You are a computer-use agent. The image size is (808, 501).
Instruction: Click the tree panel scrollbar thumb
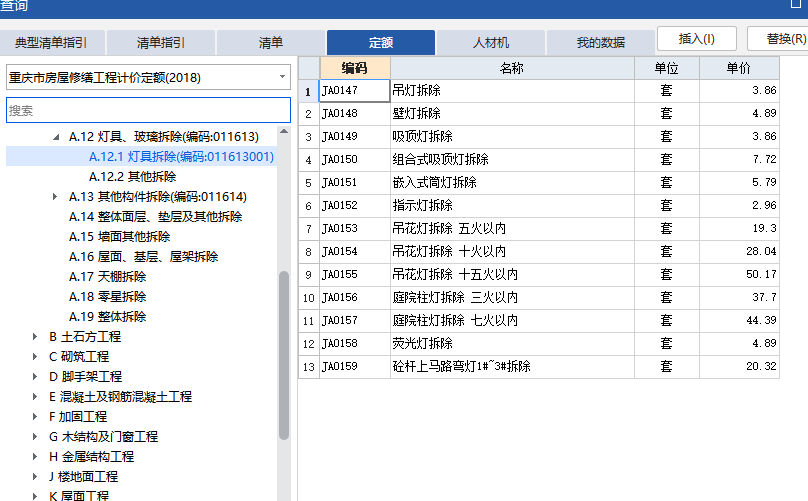[284, 356]
